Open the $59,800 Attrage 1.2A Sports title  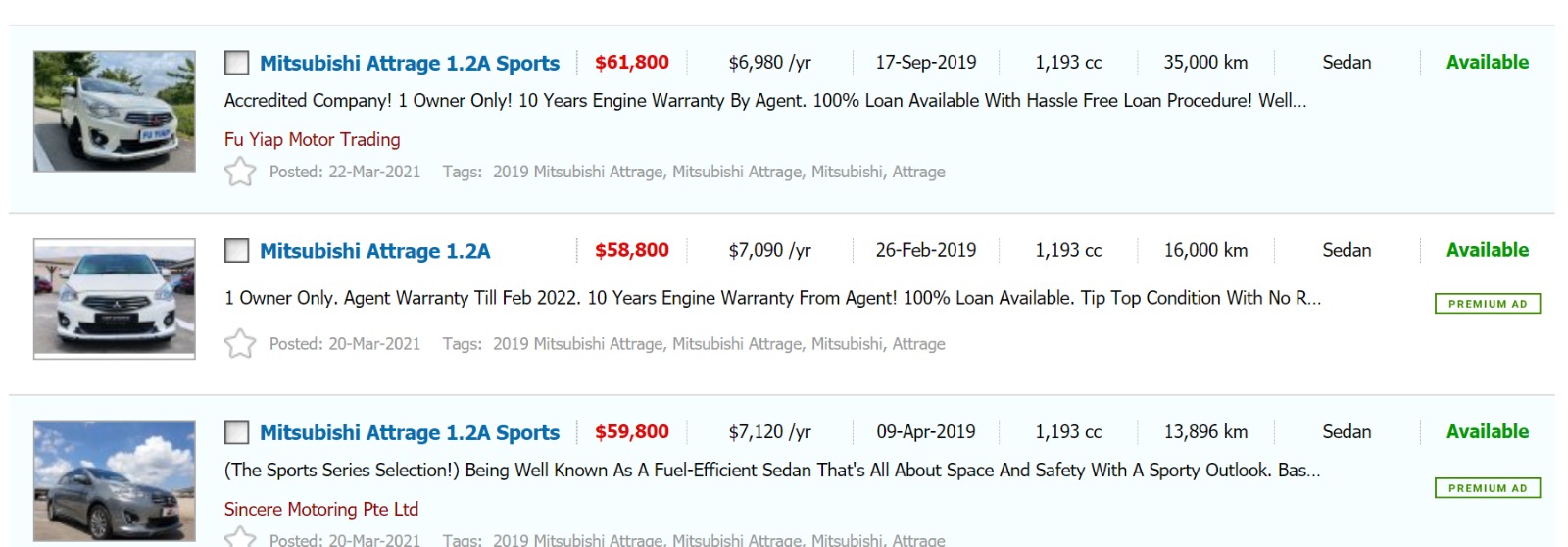click(410, 432)
